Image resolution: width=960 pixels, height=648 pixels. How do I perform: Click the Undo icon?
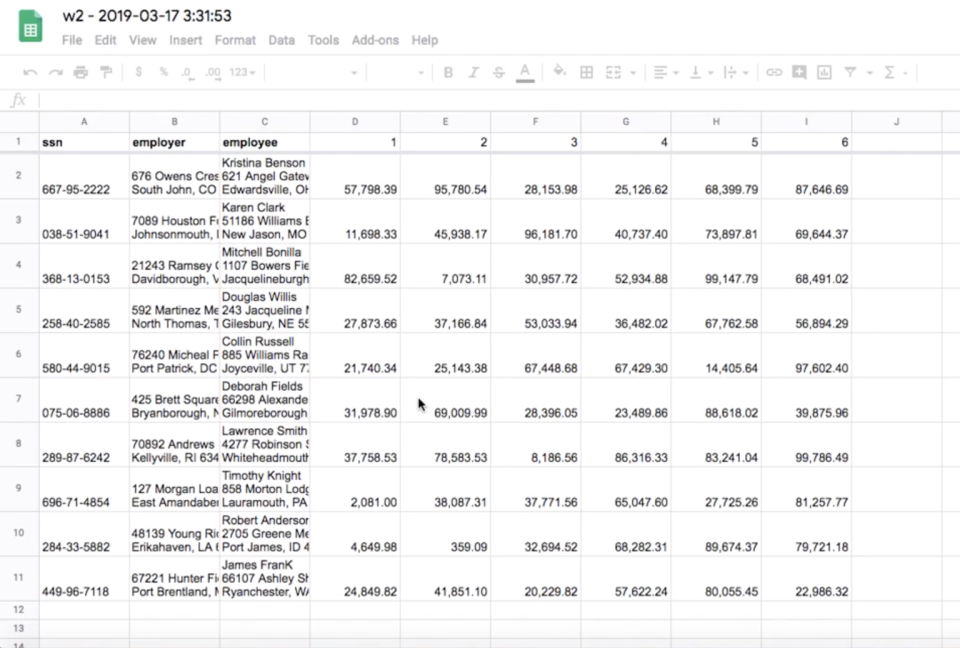pos(30,72)
